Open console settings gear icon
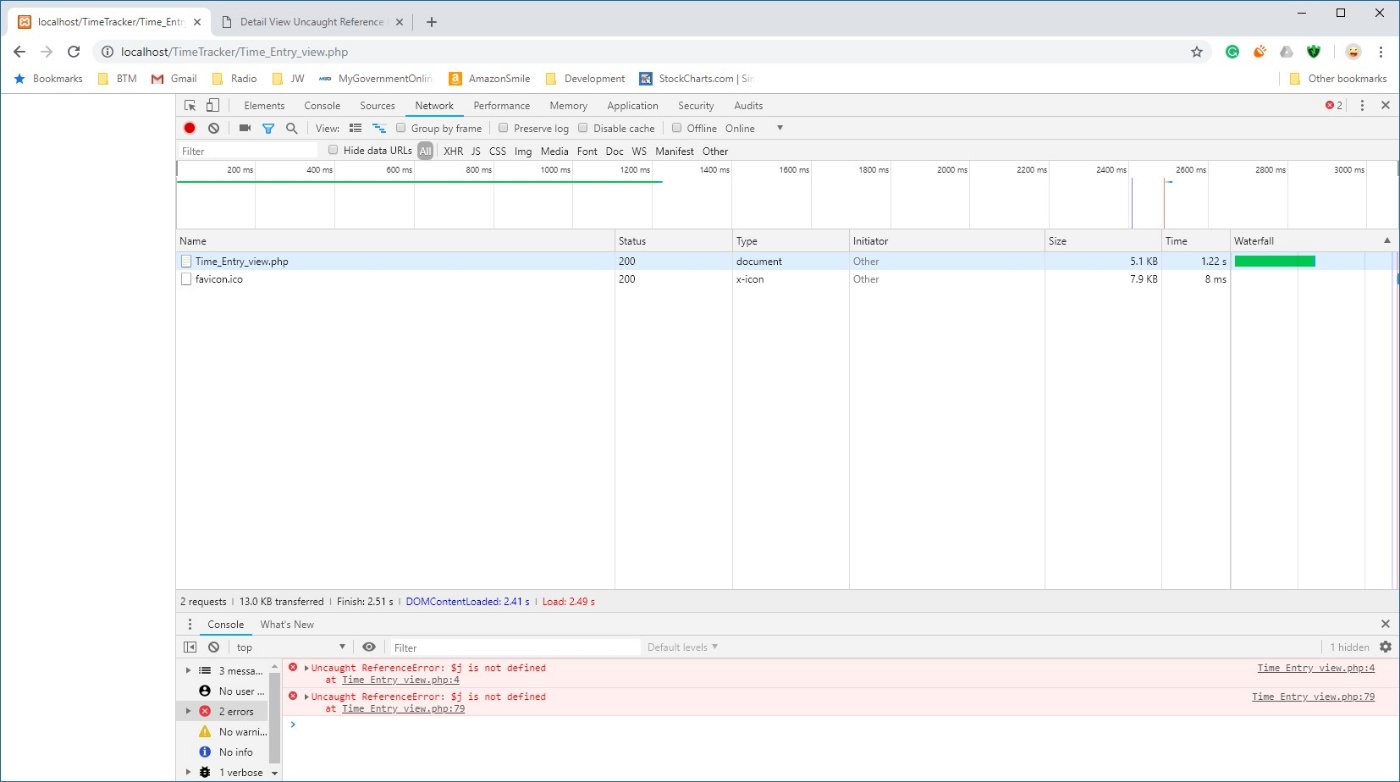Viewport: 1400px width, 782px height. pyautogui.click(x=1385, y=647)
